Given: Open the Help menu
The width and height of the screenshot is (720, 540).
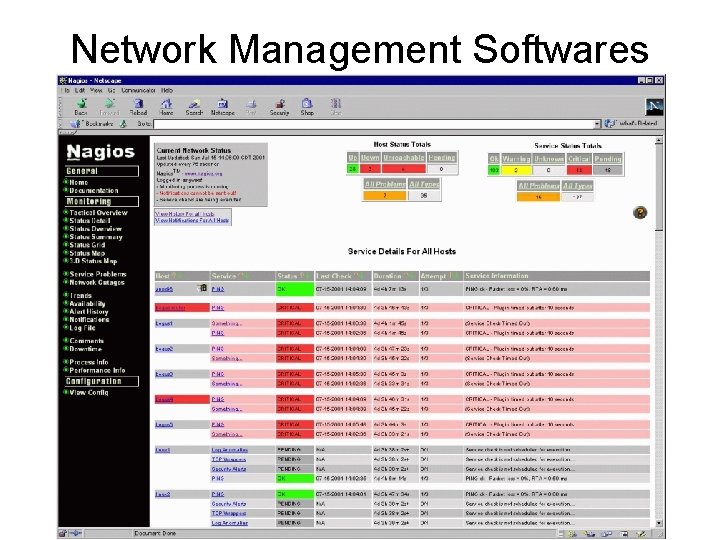Looking at the screenshot, I should pyautogui.click(x=167, y=90).
